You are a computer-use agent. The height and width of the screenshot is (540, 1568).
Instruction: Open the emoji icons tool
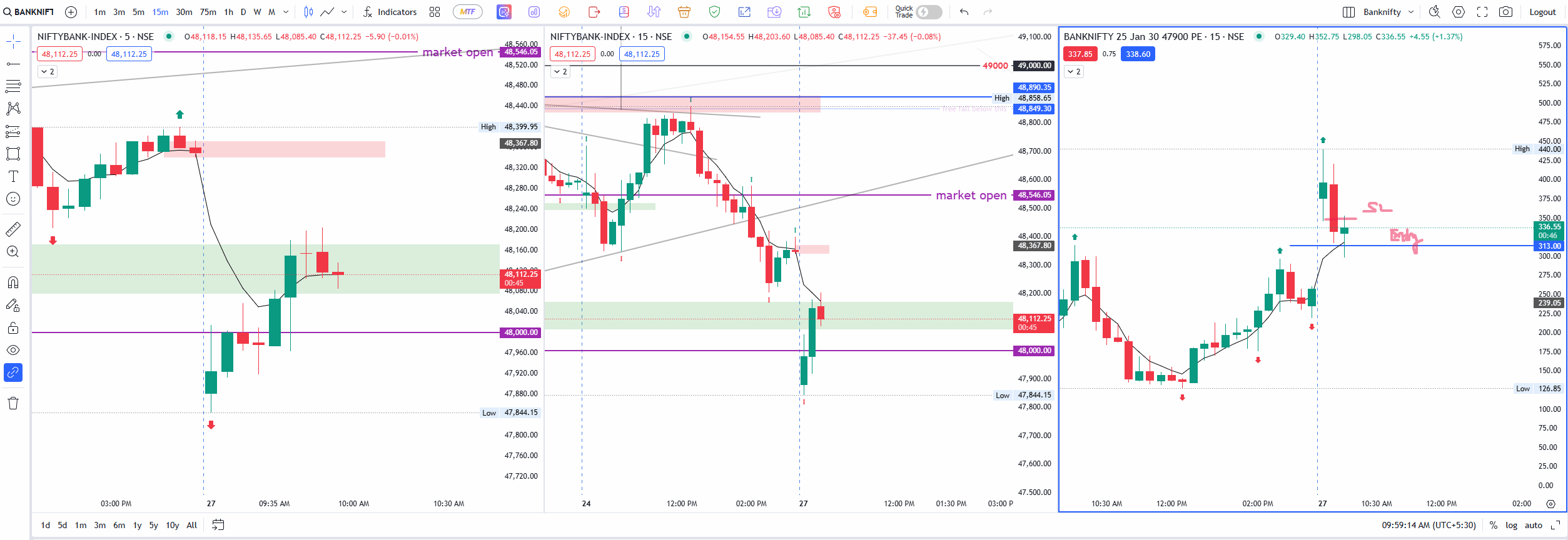coord(13,199)
